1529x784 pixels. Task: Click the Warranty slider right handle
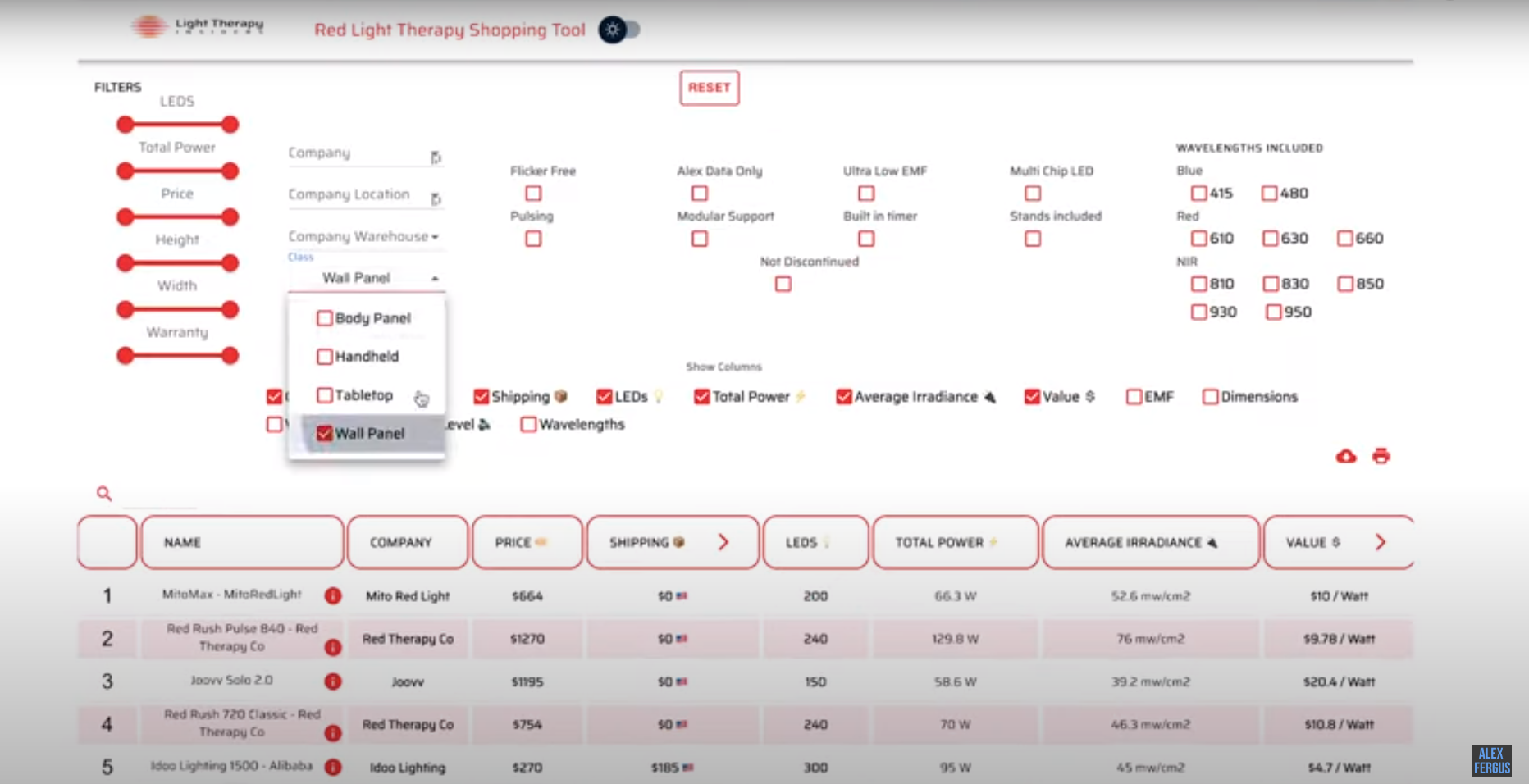(x=230, y=356)
